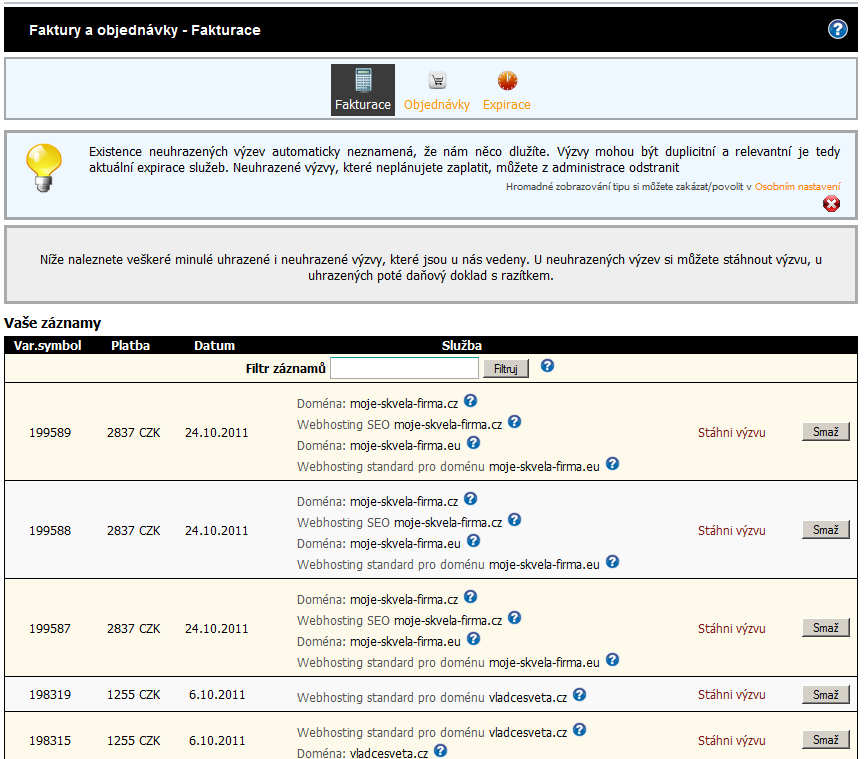Image resolution: width=864 pixels, height=759 pixels.
Task: Click Smaž on invoice 198319
Action: (x=825, y=695)
